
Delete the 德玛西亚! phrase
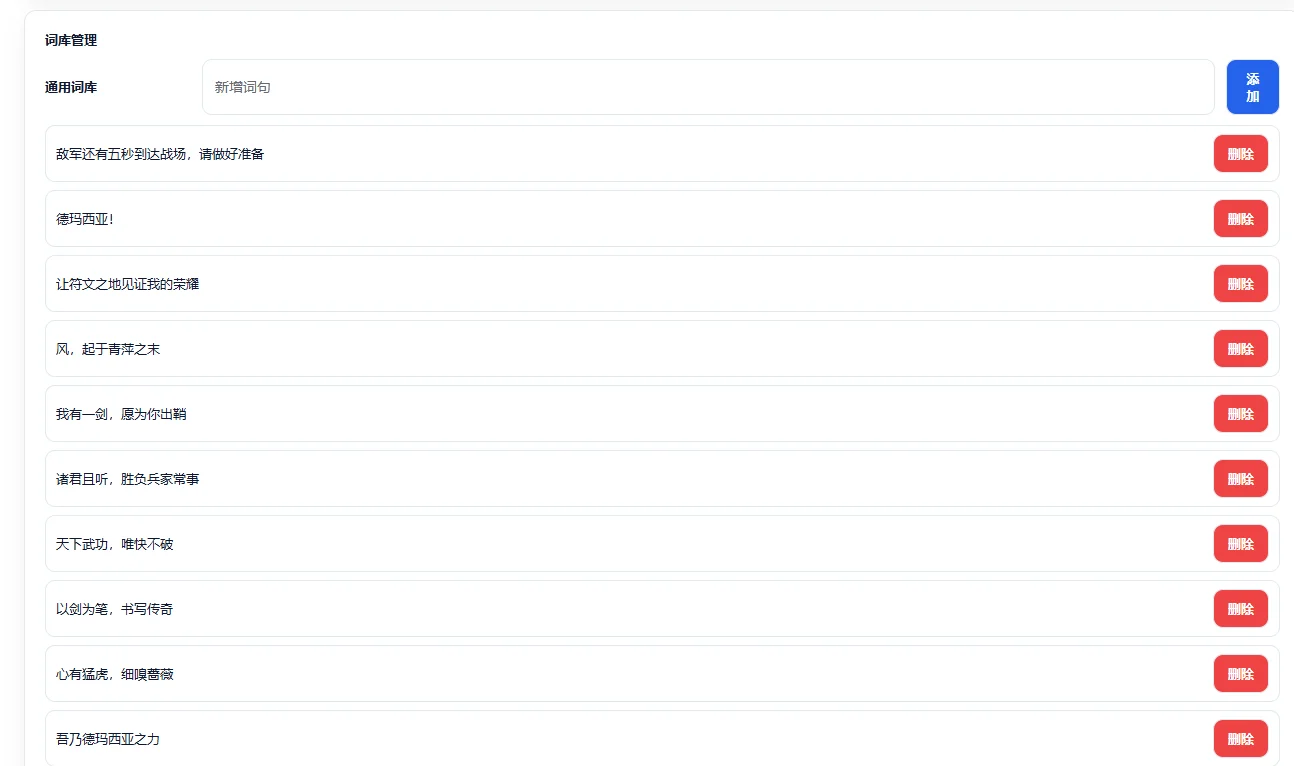pyautogui.click(x=1240, y=219)
